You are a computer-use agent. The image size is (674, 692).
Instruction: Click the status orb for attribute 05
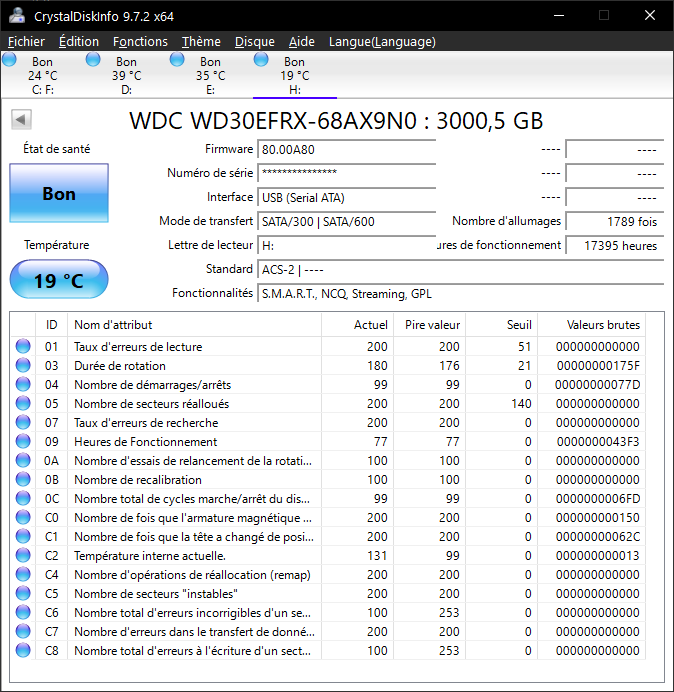[23, 403]
